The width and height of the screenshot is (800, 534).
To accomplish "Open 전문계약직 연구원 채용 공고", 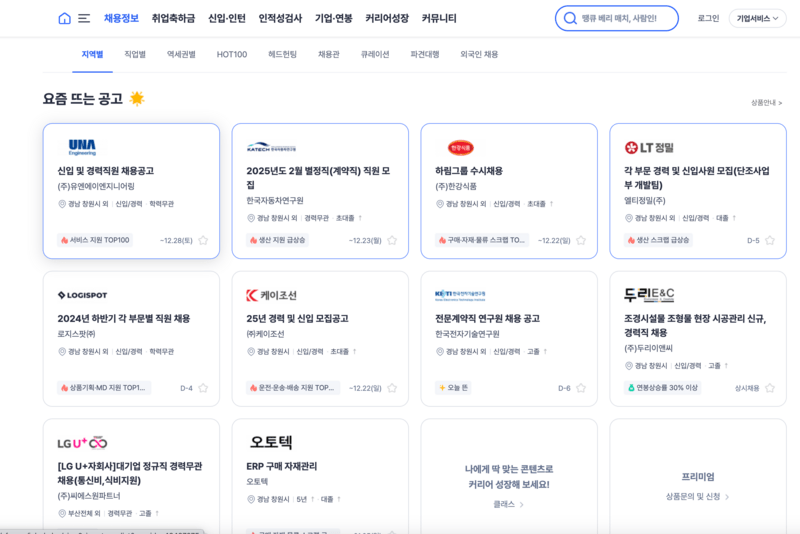I will click(487, 319).
